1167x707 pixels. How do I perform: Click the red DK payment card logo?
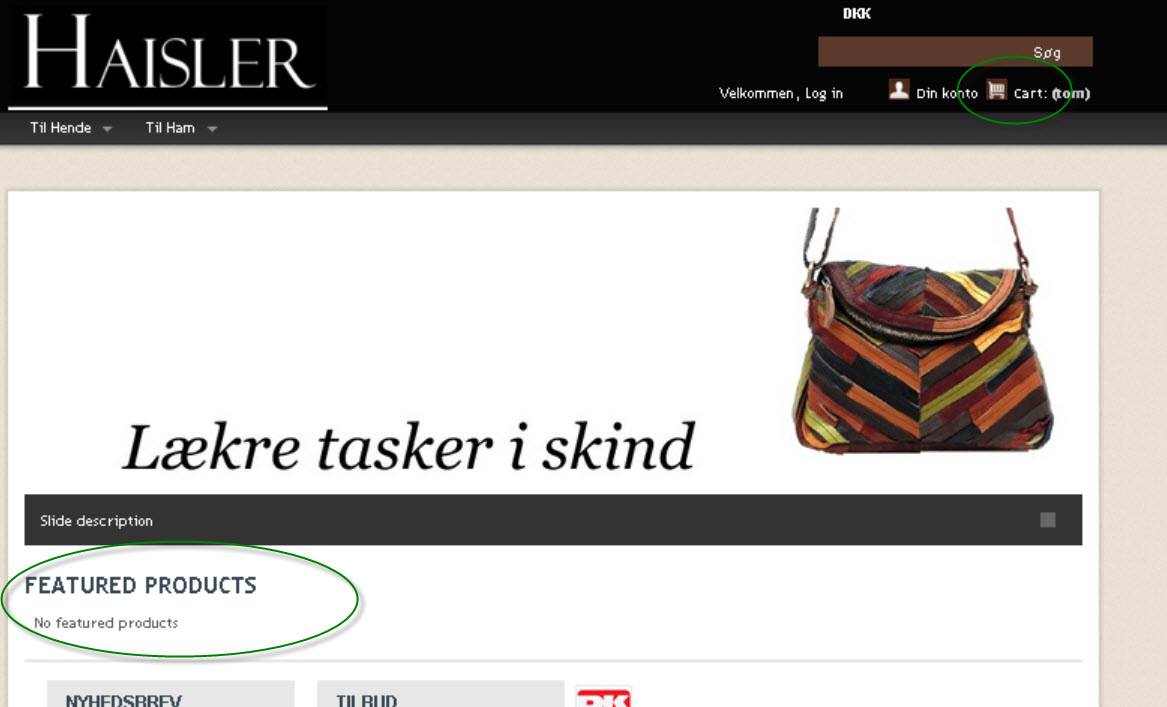tap(604, 697)
